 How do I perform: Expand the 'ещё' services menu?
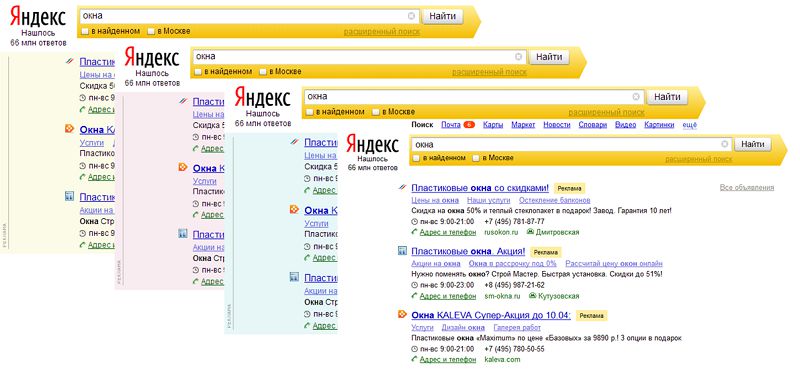tap(689, 125)
